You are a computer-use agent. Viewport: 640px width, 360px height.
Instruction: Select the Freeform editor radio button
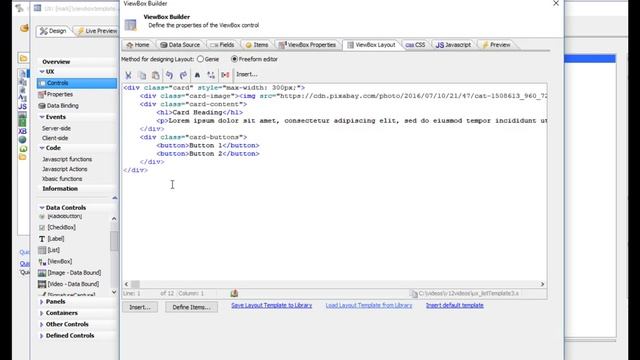point(234,59)
